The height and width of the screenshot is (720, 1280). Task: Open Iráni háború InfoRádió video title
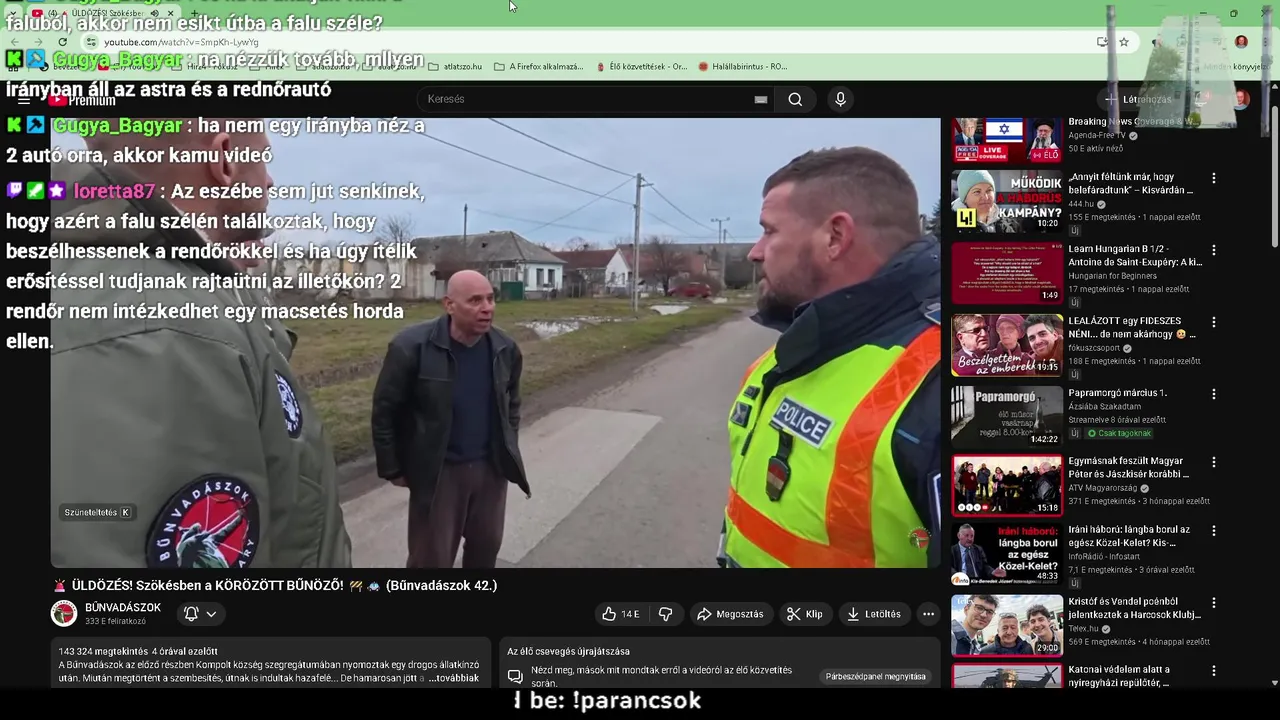pyautogui.click(x=1129, y=536)
